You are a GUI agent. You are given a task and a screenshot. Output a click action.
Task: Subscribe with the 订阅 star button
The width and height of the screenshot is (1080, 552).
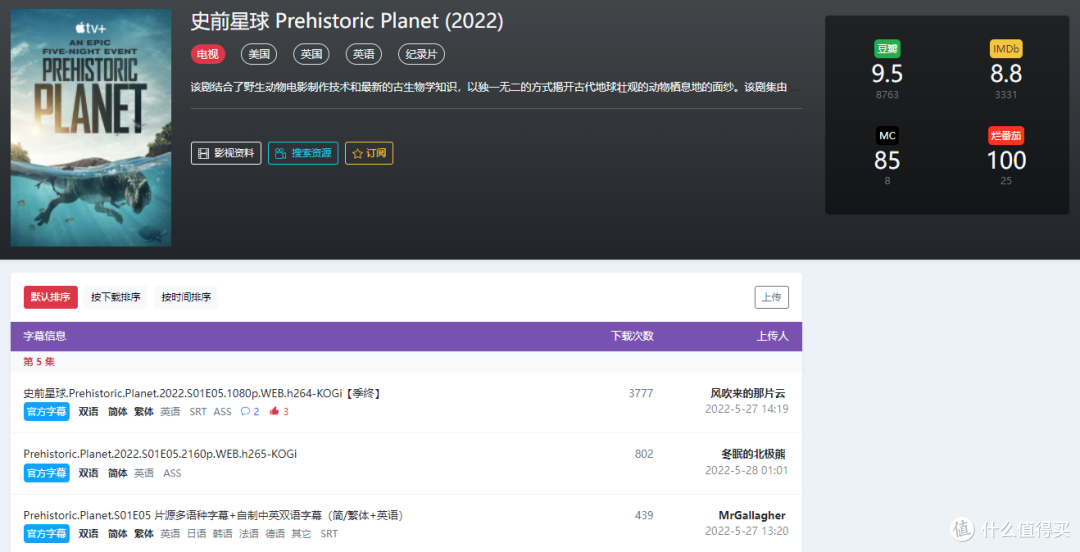click(x=369, y=153)
